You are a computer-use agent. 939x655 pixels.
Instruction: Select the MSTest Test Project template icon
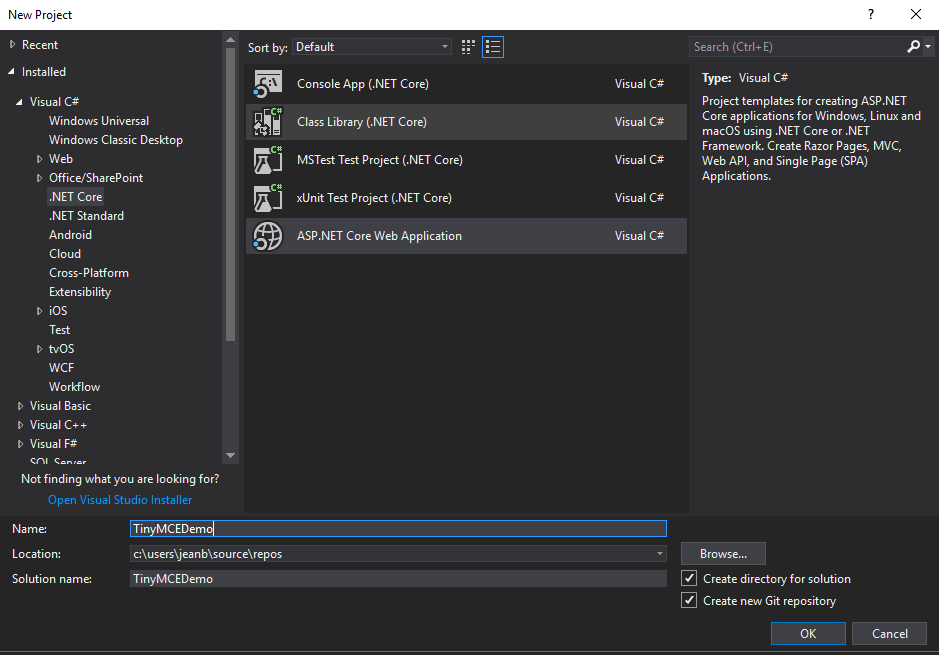click(268, 159)
